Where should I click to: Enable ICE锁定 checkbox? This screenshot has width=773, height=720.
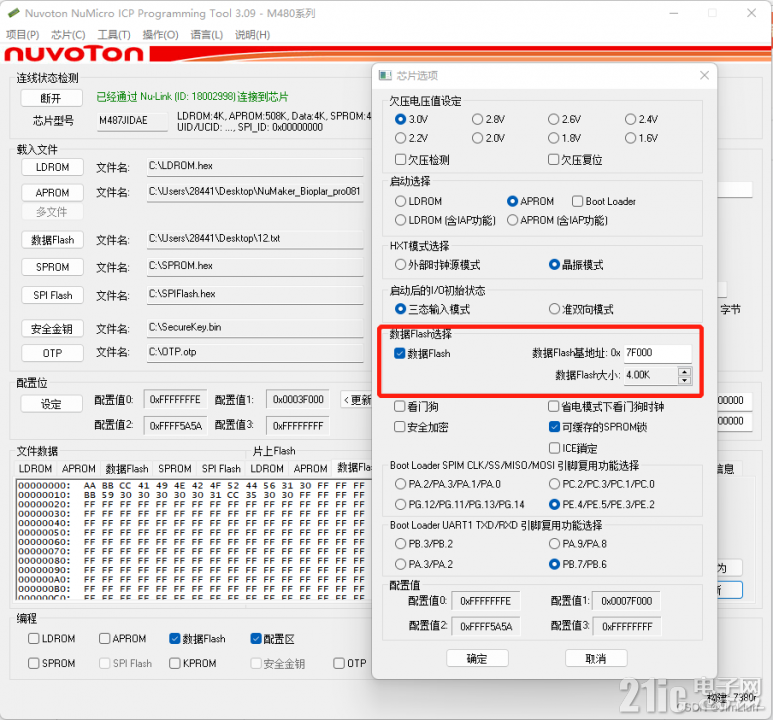pyautogui.click(x=573, y=448)
